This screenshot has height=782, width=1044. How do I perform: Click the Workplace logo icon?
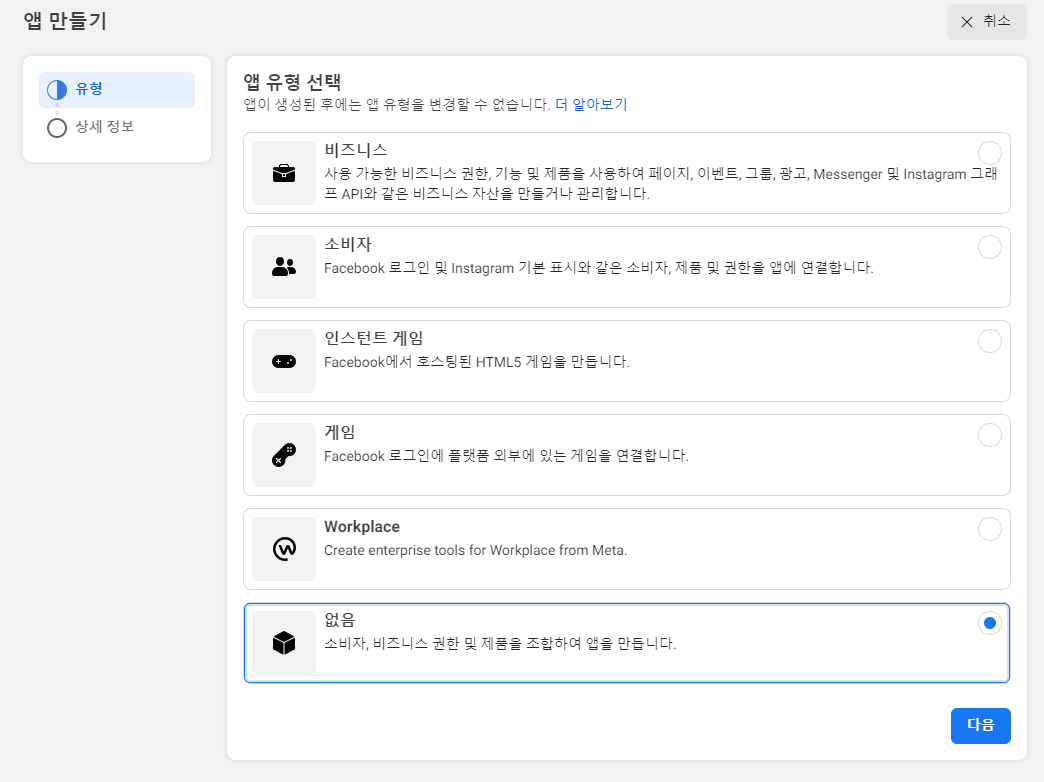284,549
